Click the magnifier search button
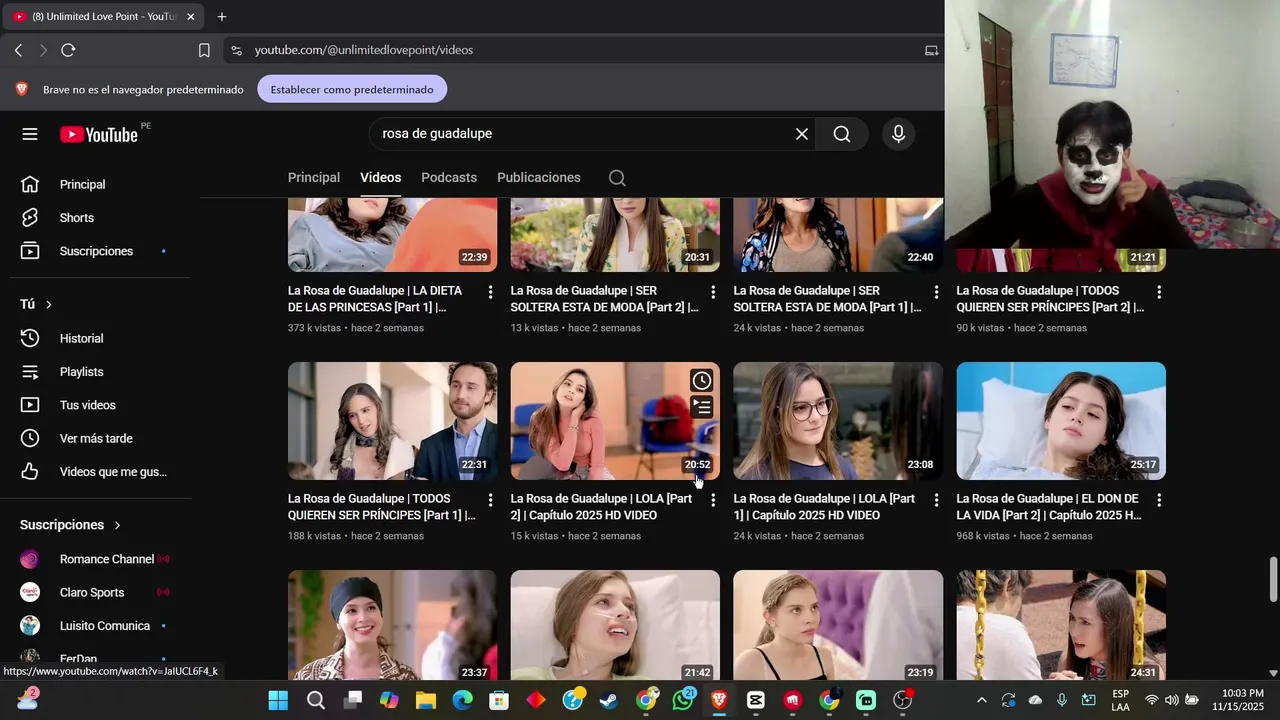 tap(842, 134)
